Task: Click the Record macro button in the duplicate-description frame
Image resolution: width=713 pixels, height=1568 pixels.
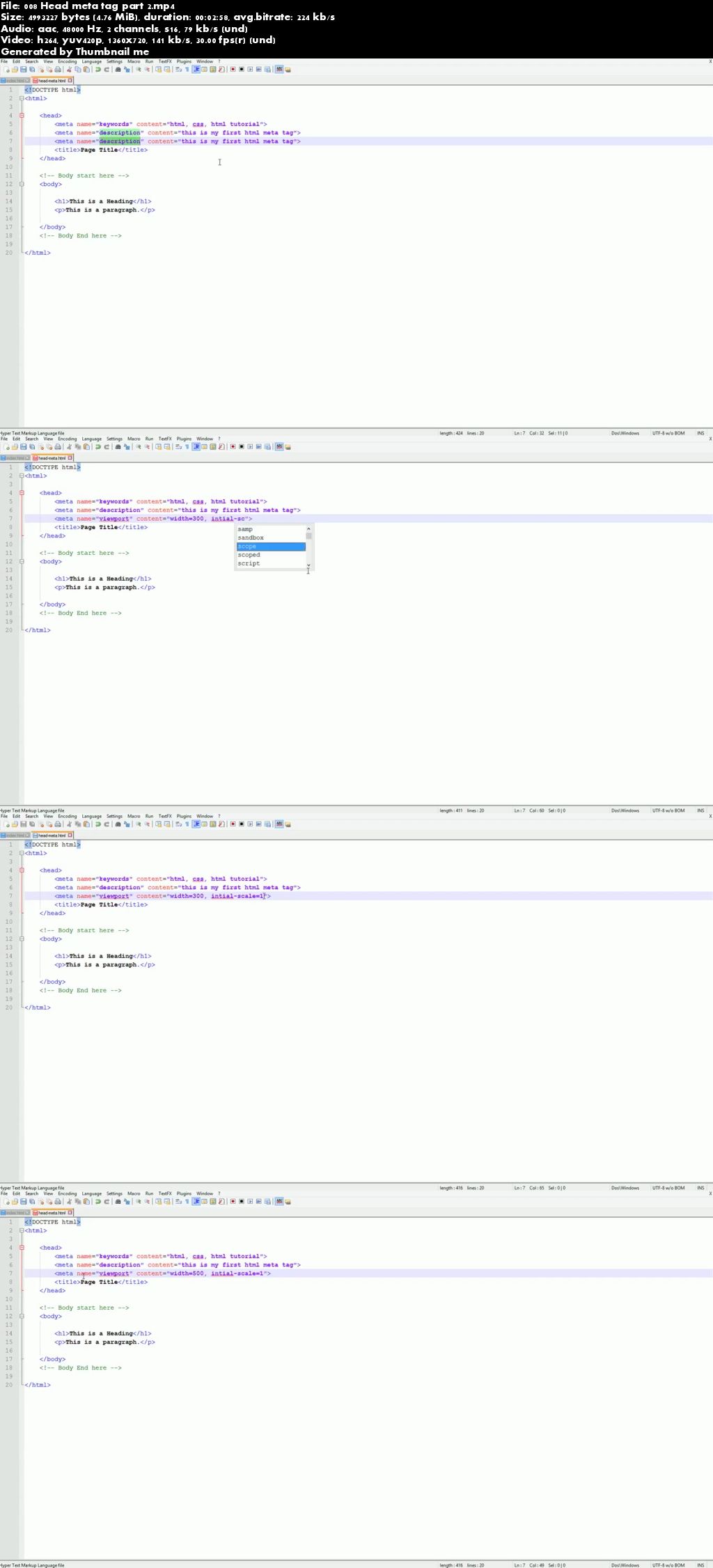Action: (233, 69)
